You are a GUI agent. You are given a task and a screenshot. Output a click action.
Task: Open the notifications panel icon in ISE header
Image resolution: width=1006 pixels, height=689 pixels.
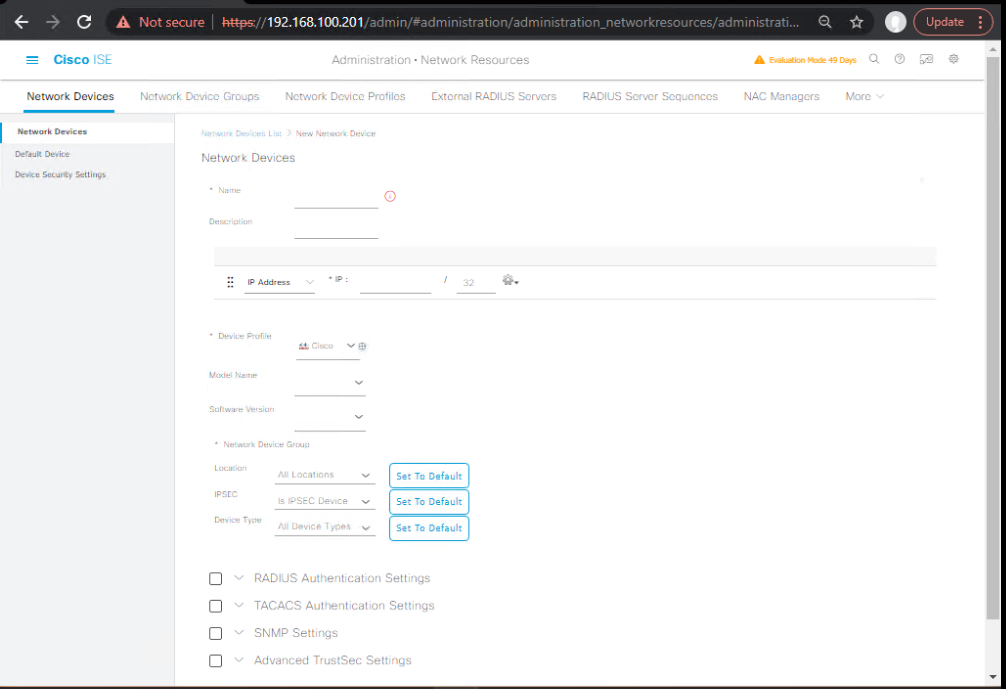point(926,59)
